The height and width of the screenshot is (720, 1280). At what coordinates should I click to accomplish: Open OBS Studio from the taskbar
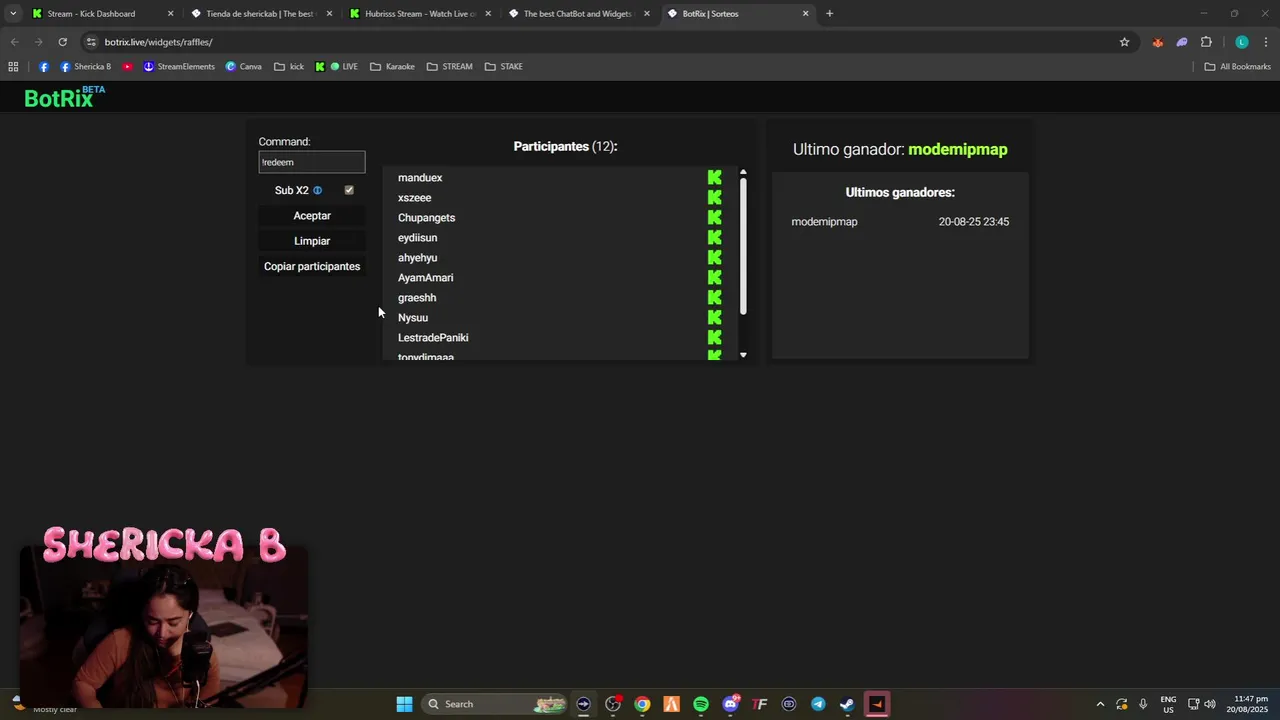coord(613,704)
